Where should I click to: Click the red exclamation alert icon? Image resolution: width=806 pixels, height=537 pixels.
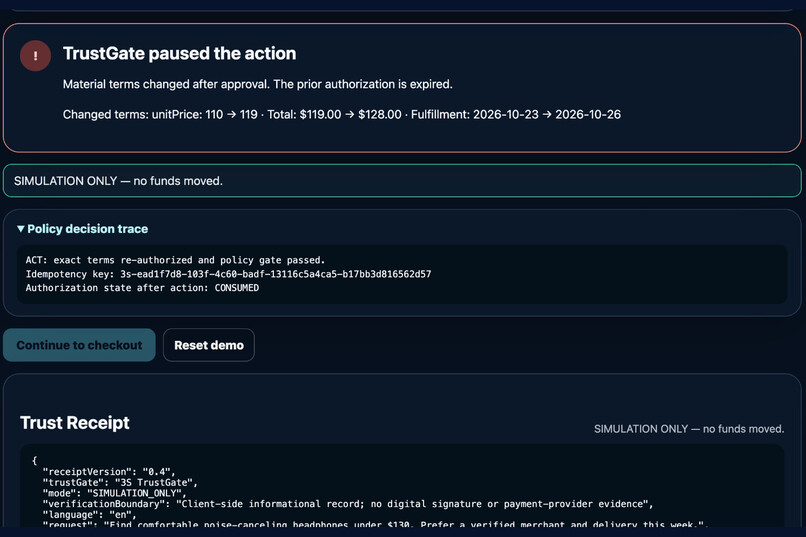tap(35, 55)
